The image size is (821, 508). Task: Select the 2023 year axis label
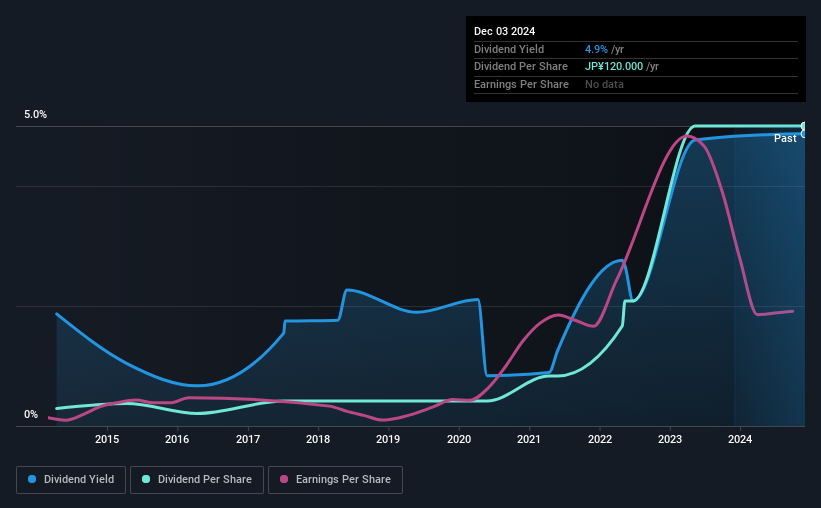click(x=670, y=439)
